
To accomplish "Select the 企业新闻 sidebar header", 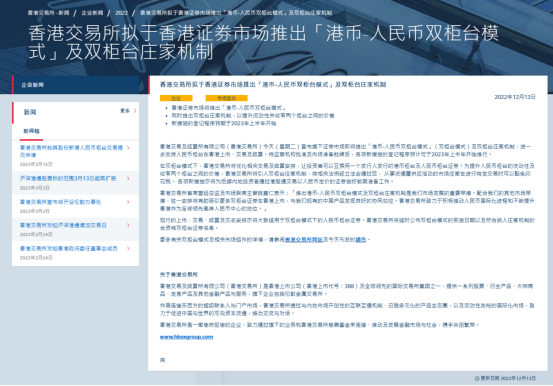I will click(75, 85).
